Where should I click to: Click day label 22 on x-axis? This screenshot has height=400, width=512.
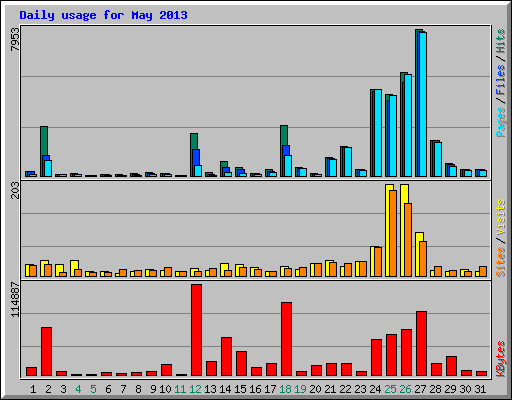(x=345, y=389)
